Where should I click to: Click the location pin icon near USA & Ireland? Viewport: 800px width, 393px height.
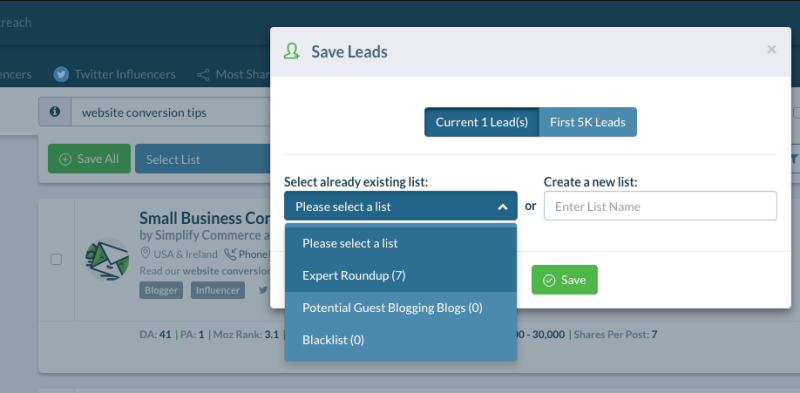pyautogui.click(x=145, y=254)
